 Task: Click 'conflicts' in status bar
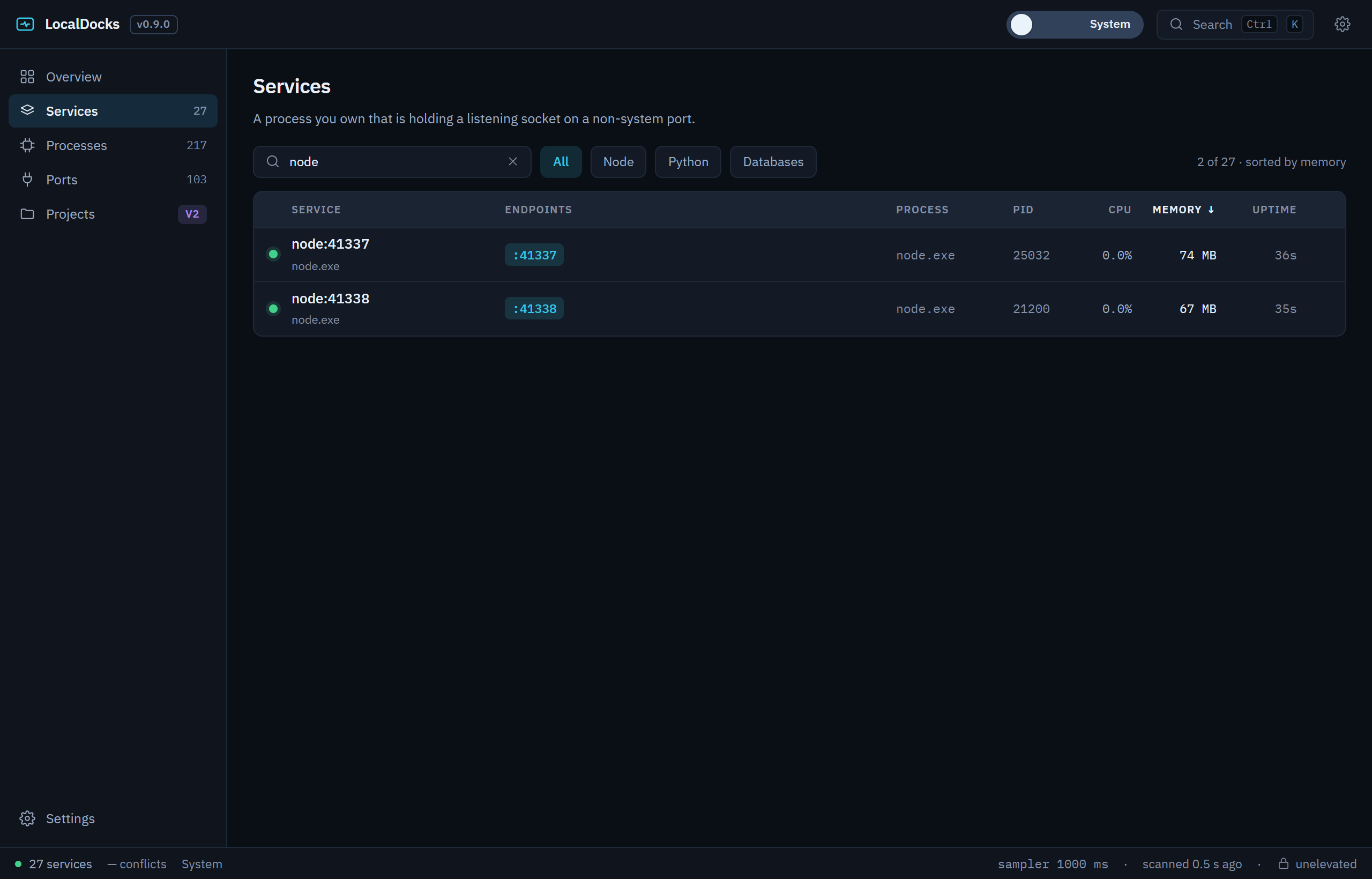click(x=137, y=863)
